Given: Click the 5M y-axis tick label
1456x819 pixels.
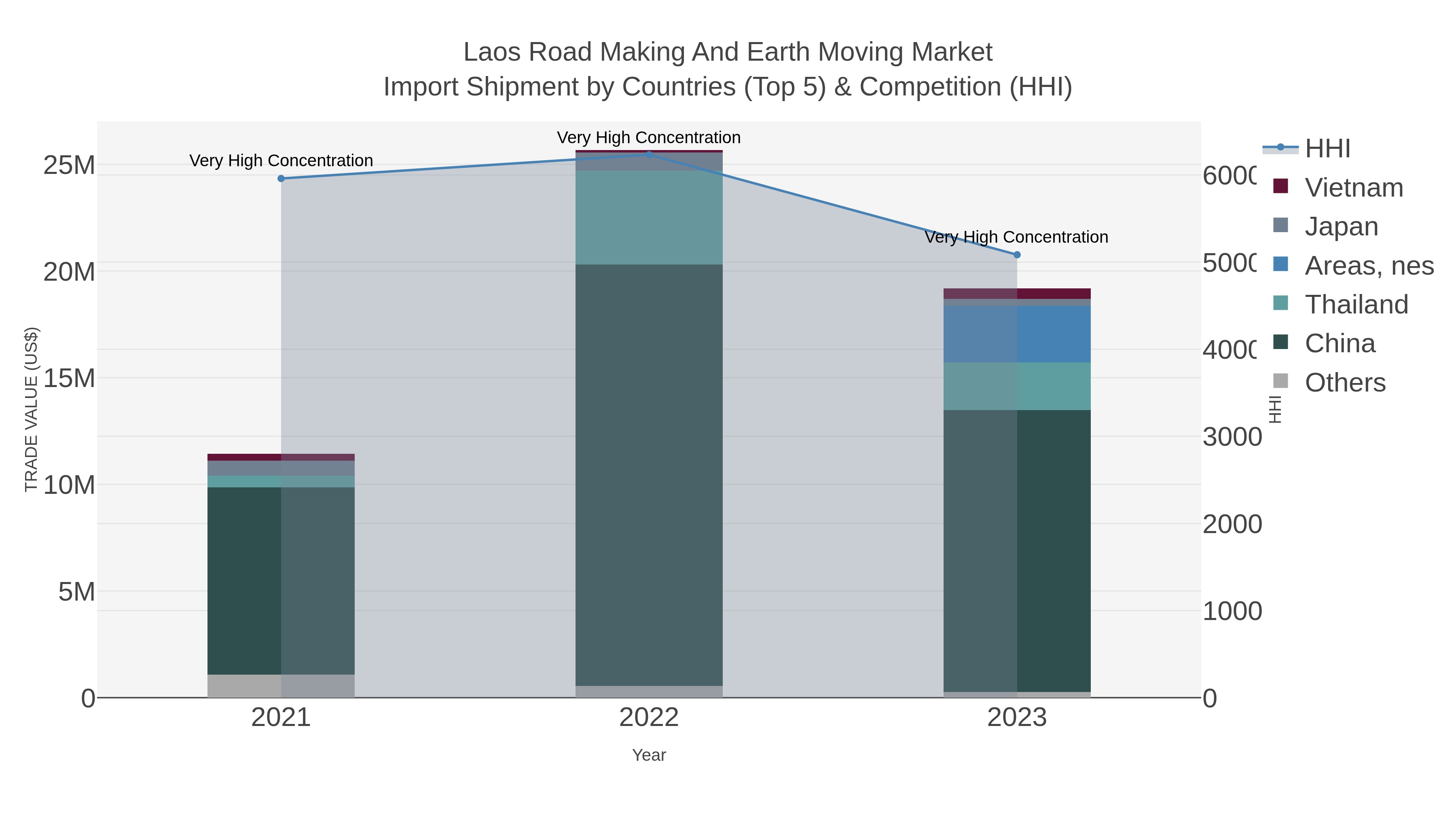Looking at the screenshot, I should pyautogui.click(x=76, y=592).
